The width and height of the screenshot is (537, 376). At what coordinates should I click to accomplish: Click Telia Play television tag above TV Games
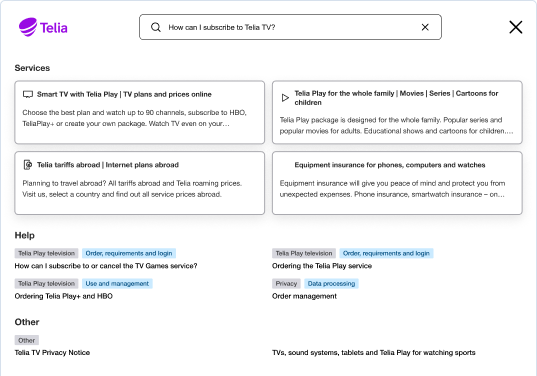pos(47,253)
